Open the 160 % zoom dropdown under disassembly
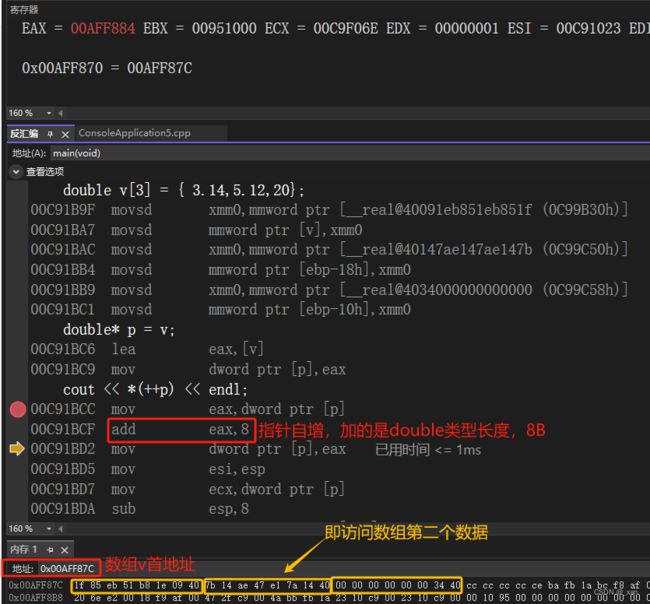The image size is (650, 604). click(x=49, y=529)
